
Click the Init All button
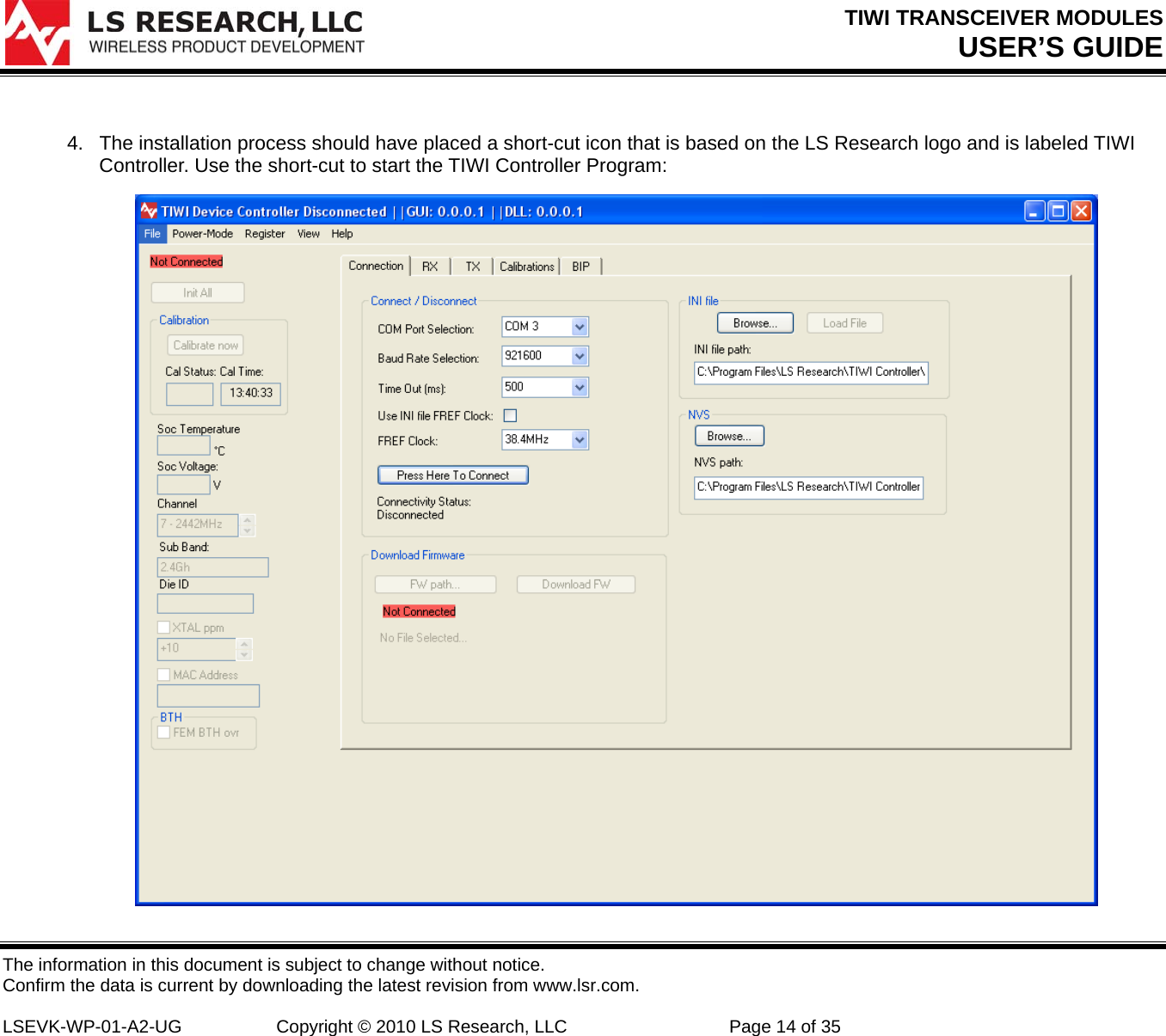198,293
